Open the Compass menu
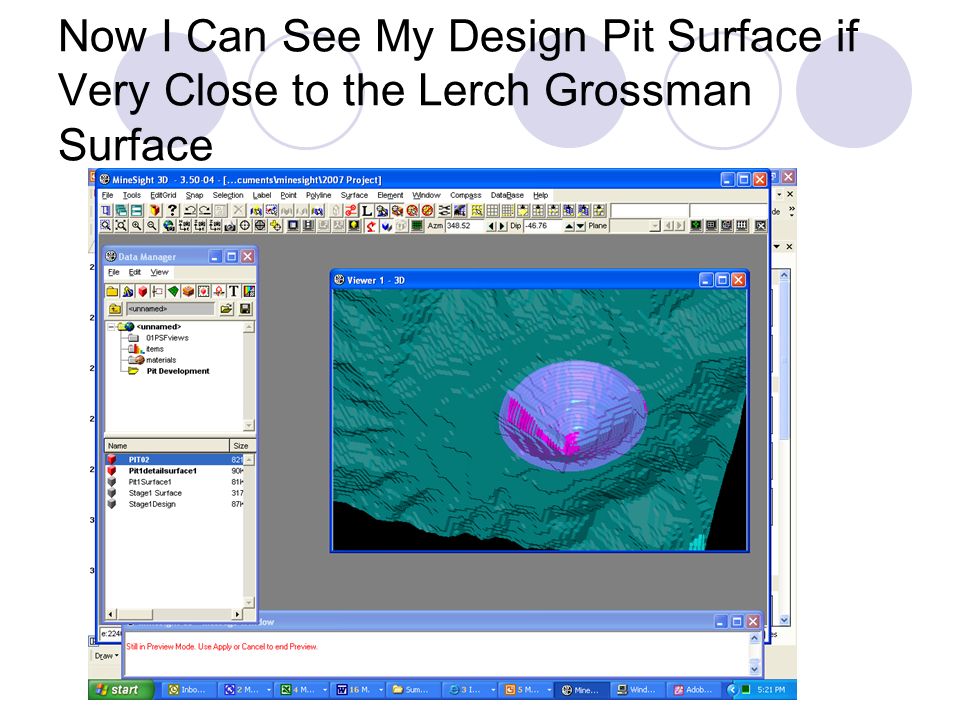This screenshot has width=960, height=720. click(x=466, y=195)
